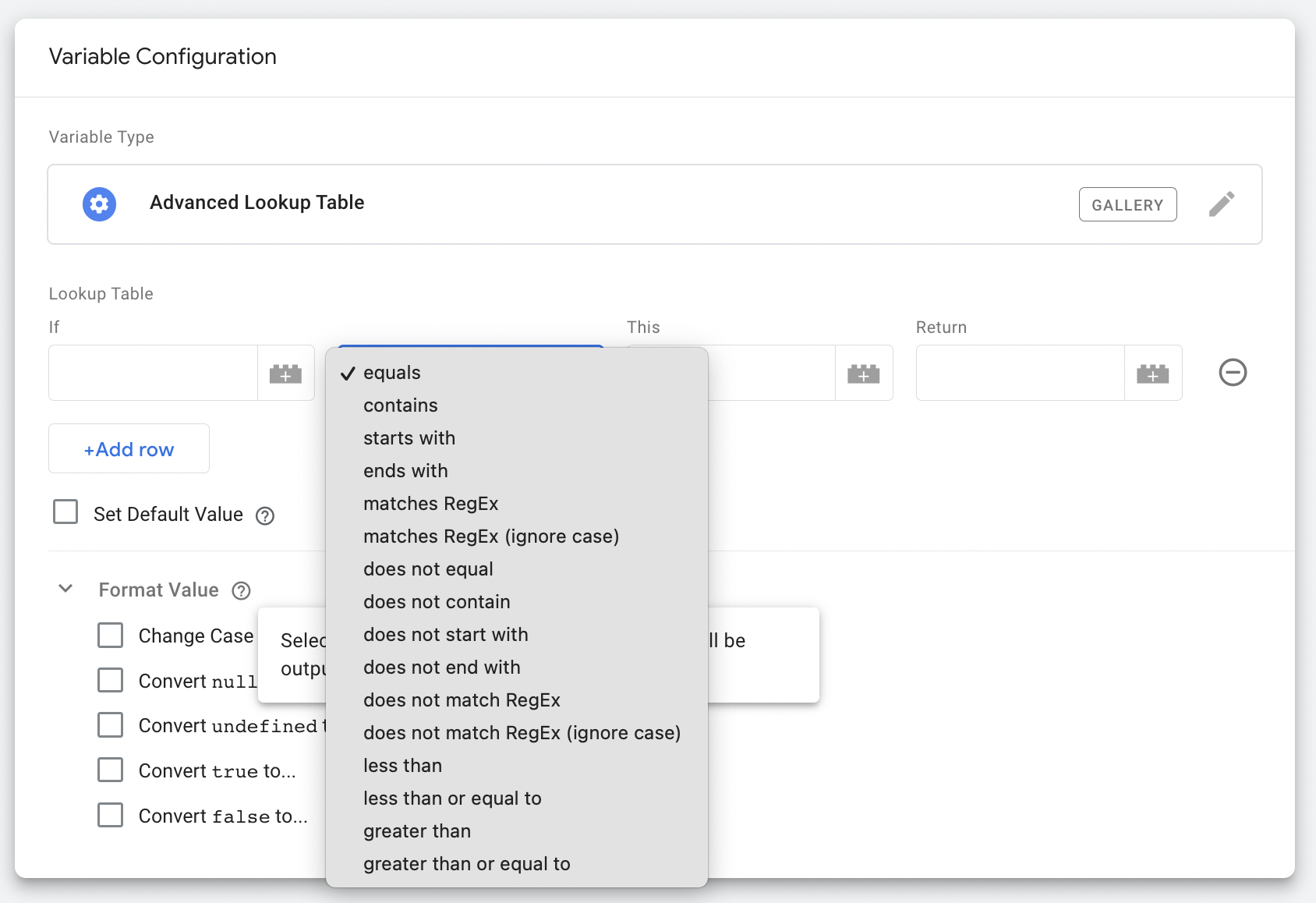Image resolution: width=1316 pixels, height=903 pixels.
Task: Click the Advanced Lookup Table type name
Action: [x=257, y=203]
